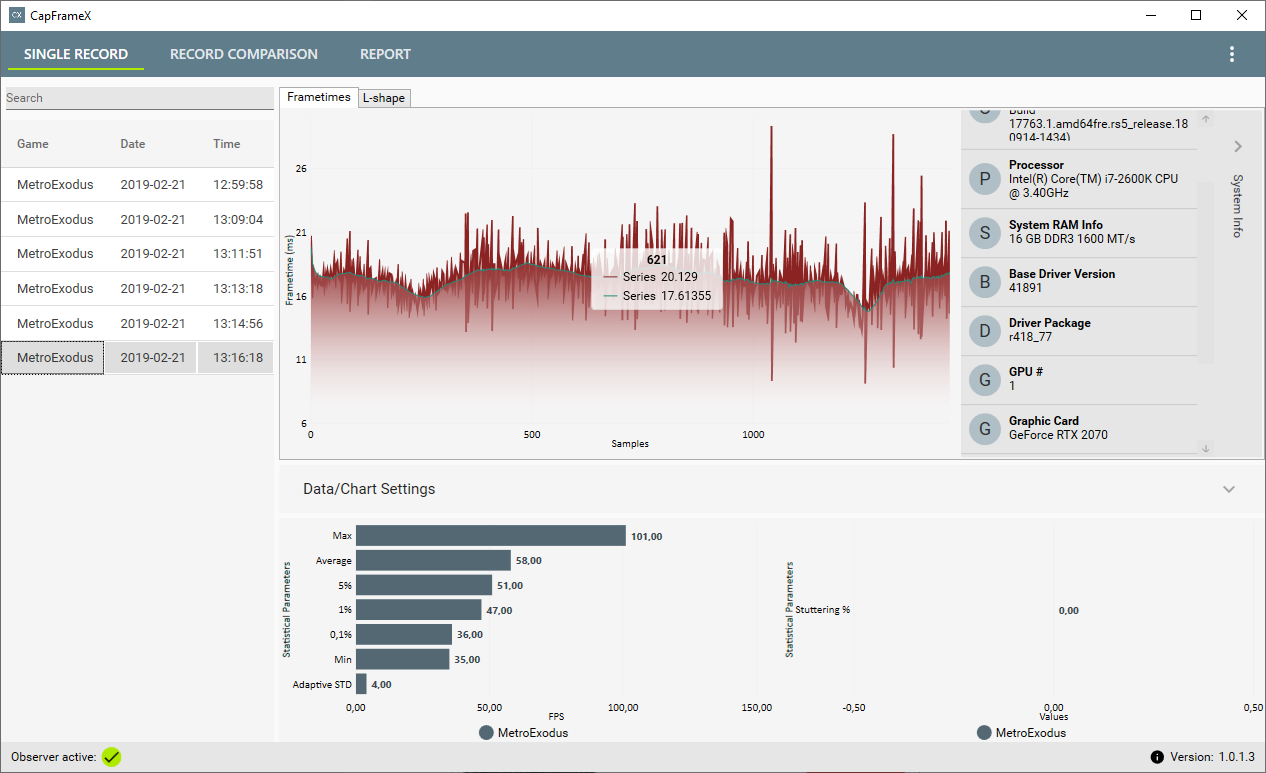Click the system info scroll up arrow
The image size is (1266, 773).
[1206, 119]
